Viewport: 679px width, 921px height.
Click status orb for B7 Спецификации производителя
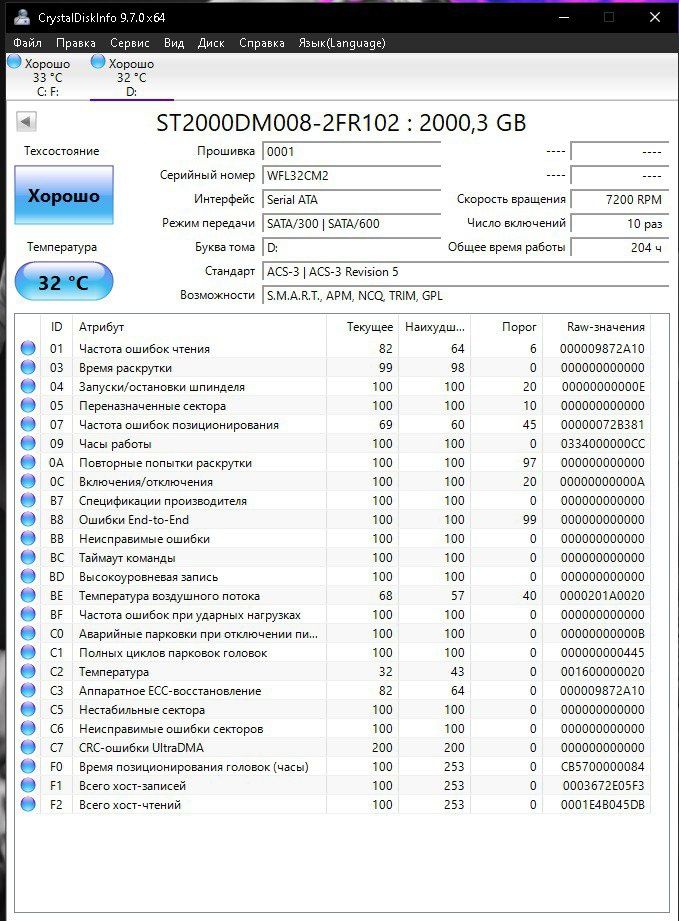[28, 500]
